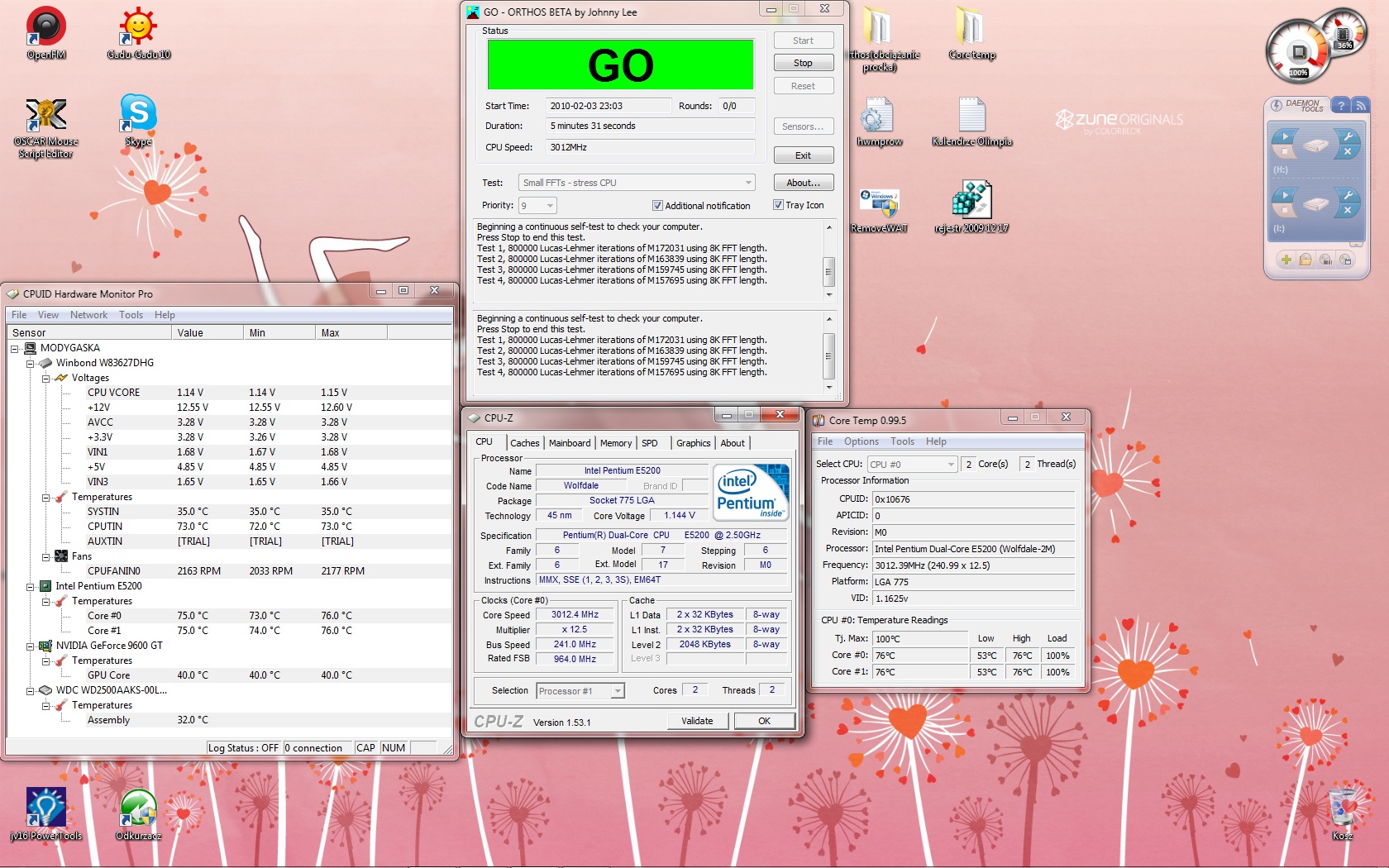Switch to the Caches tab in CPU-Z

pos(524,443)
